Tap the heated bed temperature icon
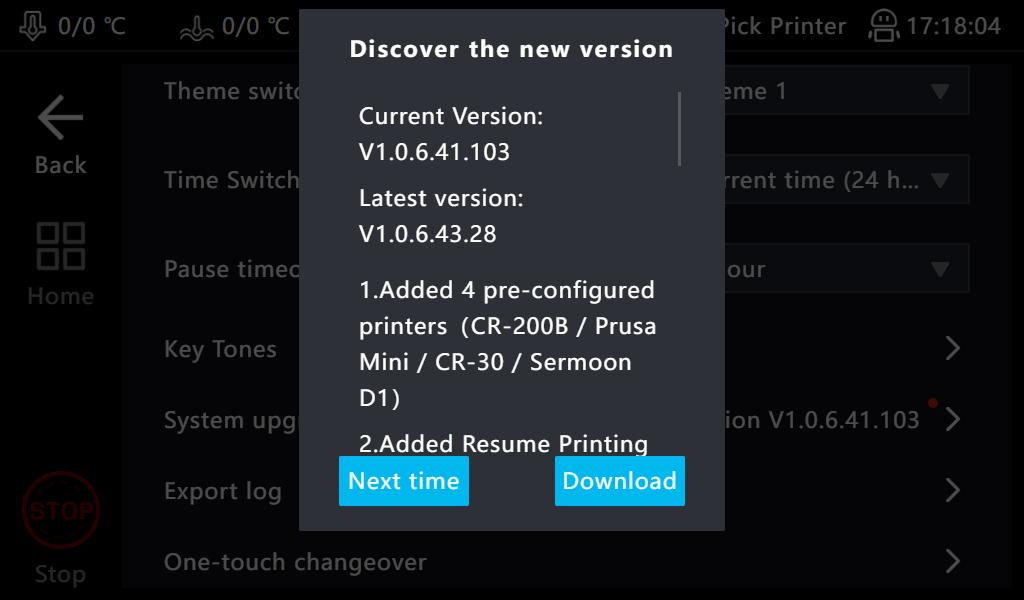 [x=196, y=27]
